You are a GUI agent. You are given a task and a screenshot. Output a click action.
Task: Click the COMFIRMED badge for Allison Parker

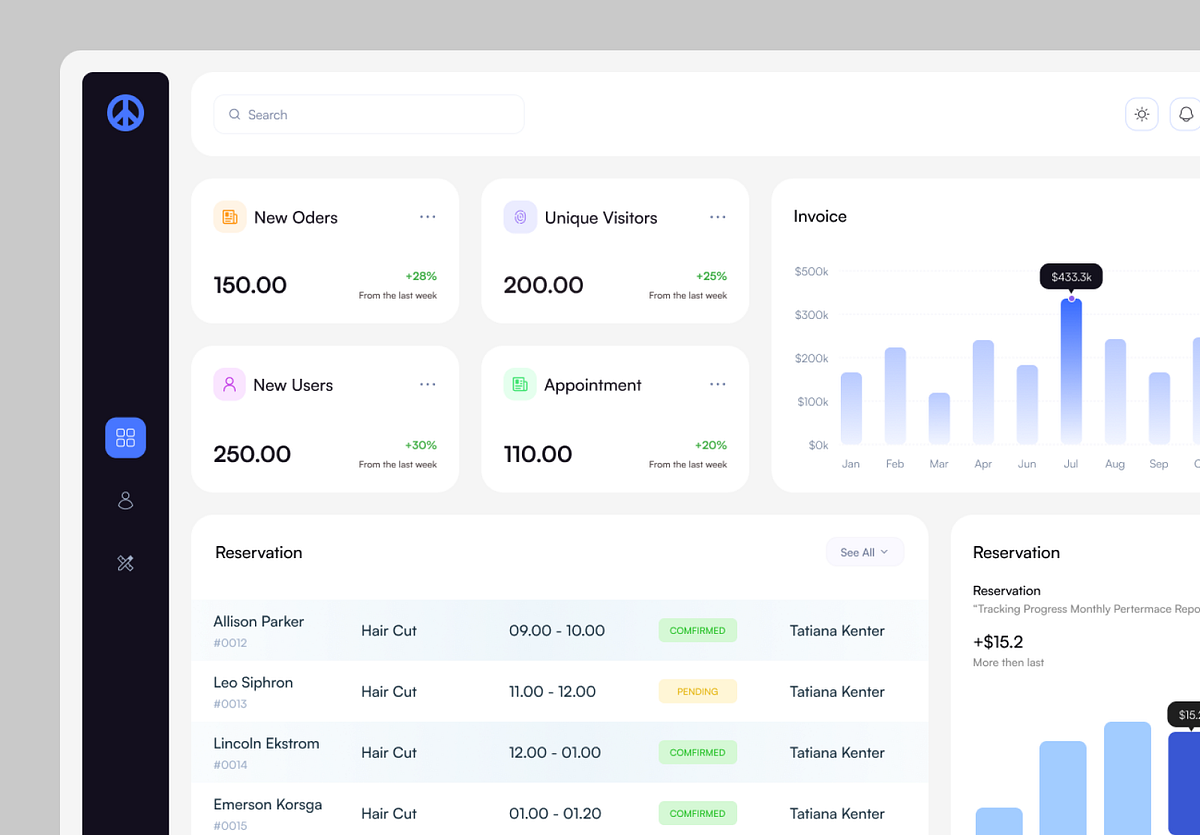point(698,630)
